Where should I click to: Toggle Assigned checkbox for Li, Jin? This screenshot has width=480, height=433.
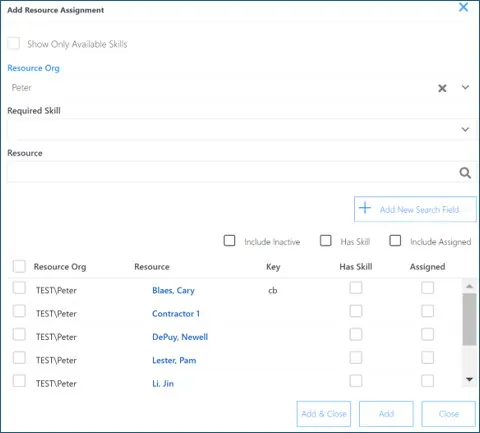[428, 381]
